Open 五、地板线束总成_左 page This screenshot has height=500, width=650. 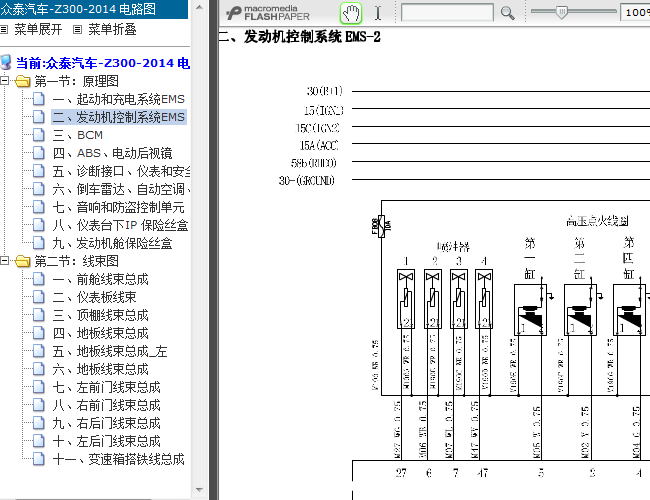click(x=110, y=352)
